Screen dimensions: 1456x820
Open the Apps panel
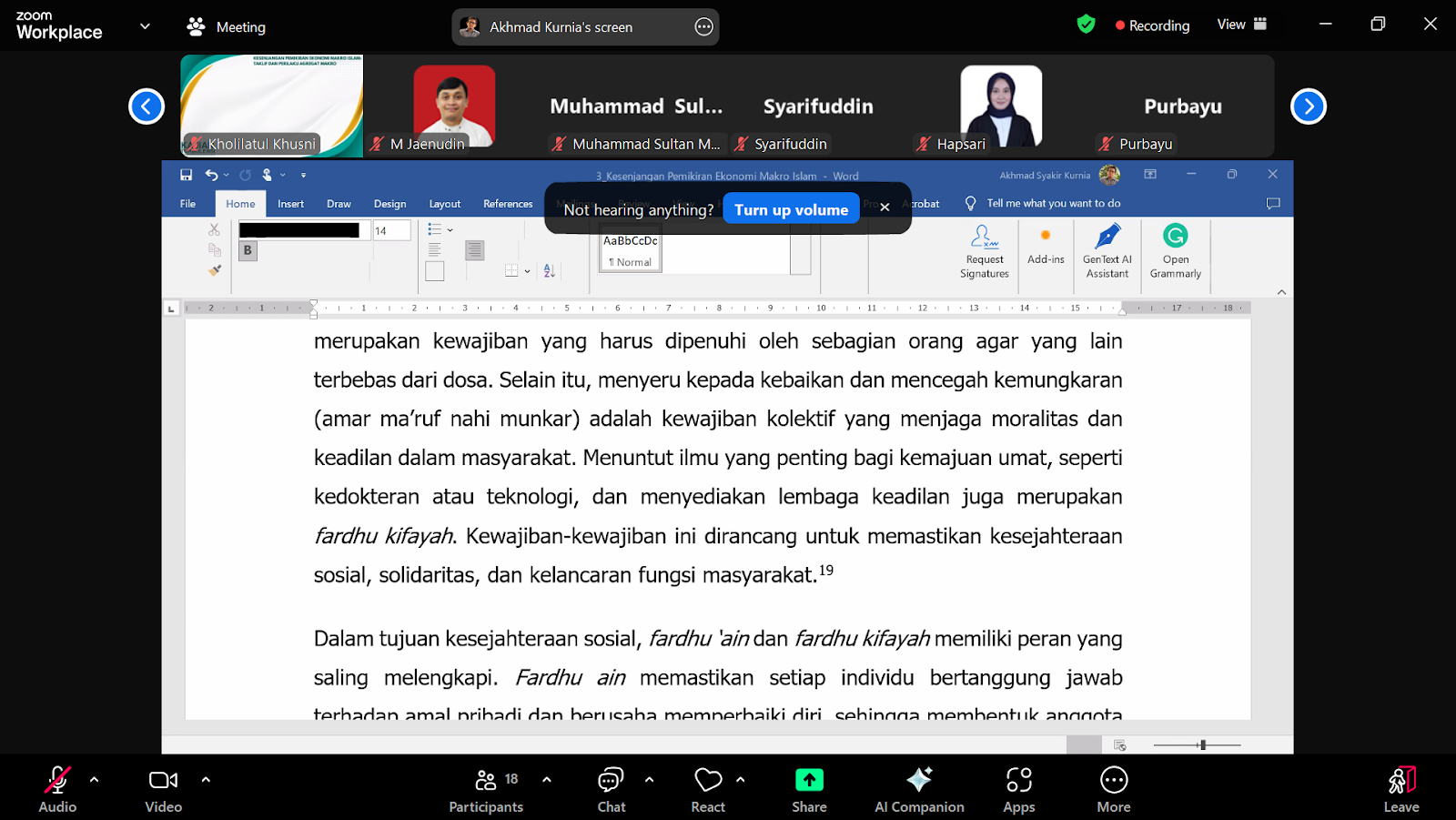click(1018, 789)
